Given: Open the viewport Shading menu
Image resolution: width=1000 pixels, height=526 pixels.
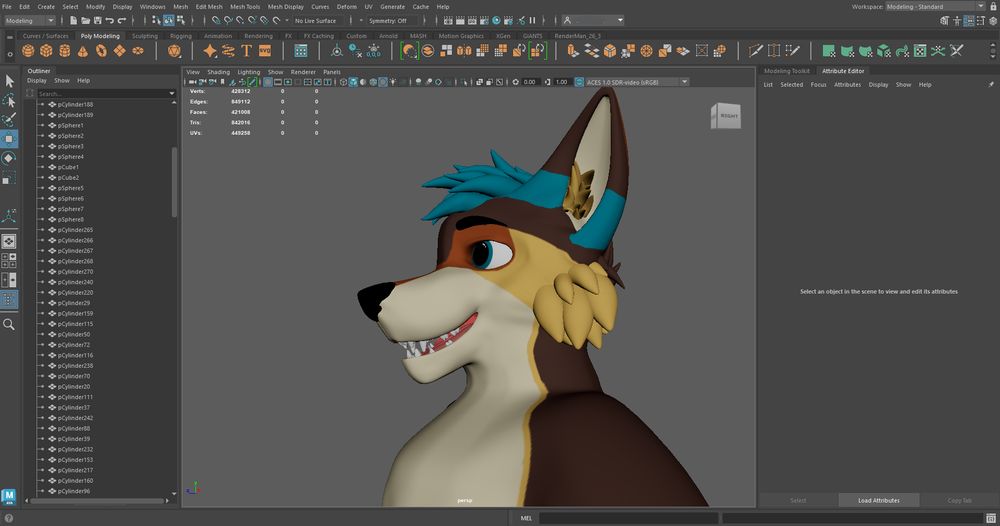Looking at the screenshot, I should (x=218, y=72).
